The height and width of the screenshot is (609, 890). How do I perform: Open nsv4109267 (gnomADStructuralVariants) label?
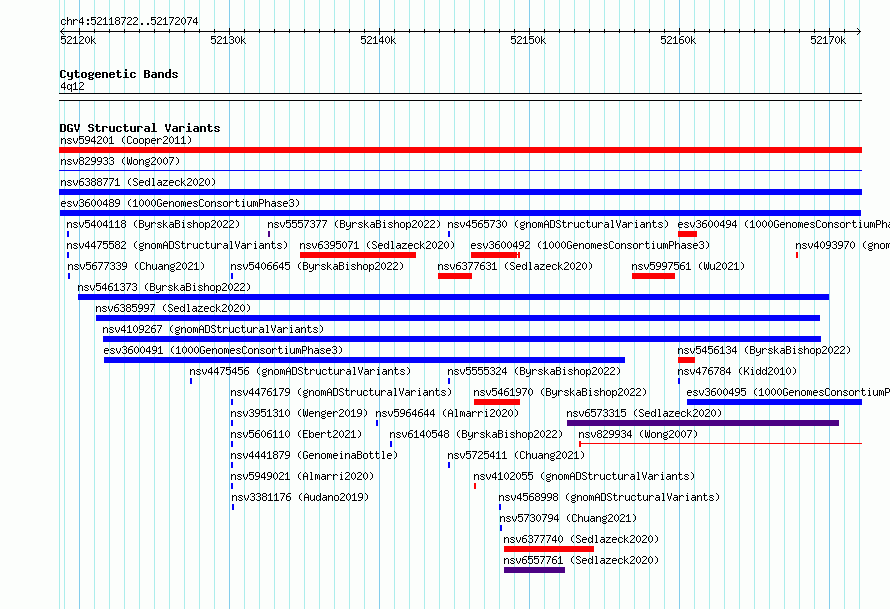[213, 329]
